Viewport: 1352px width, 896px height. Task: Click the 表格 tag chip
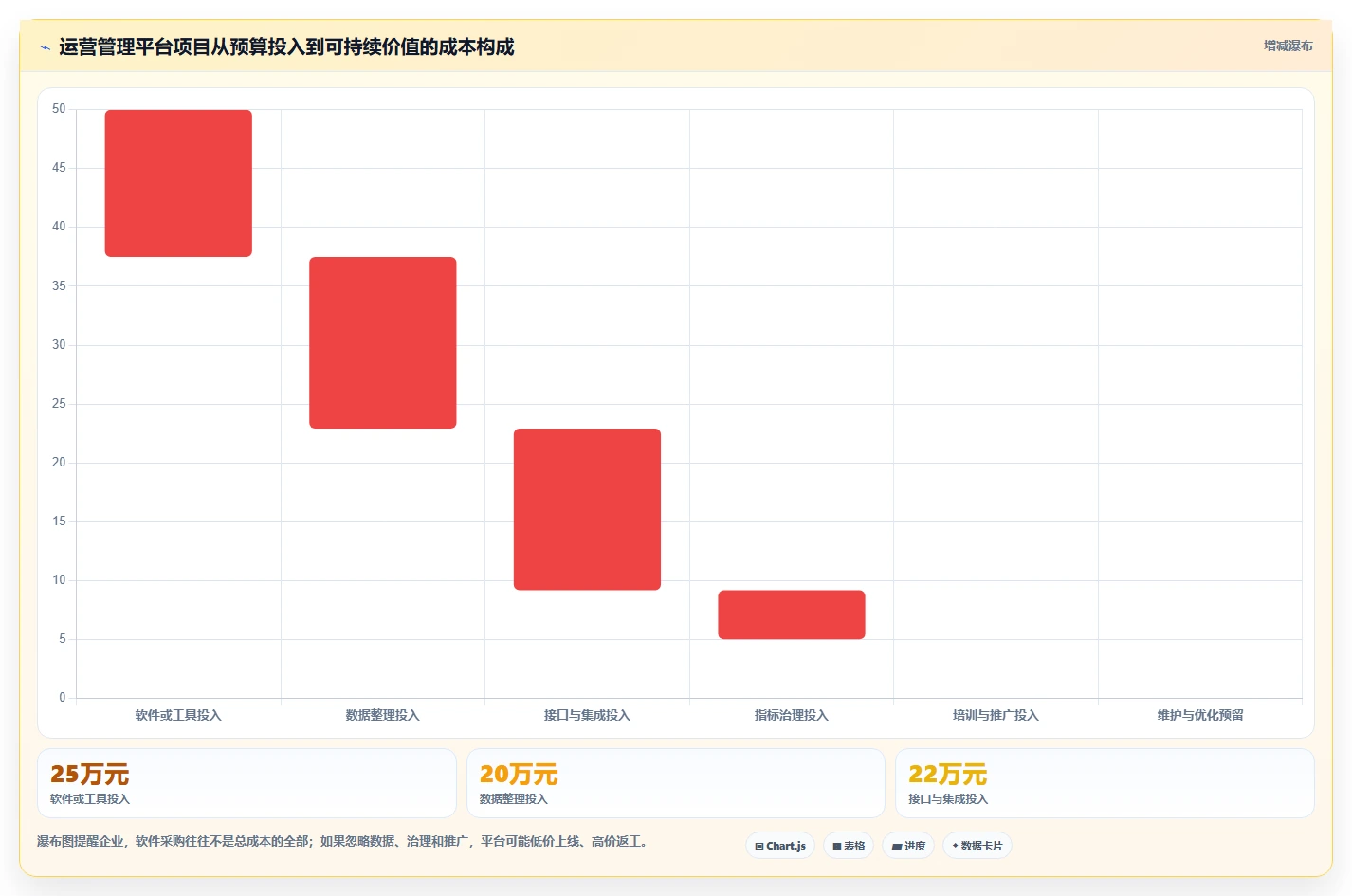[849, 846]
